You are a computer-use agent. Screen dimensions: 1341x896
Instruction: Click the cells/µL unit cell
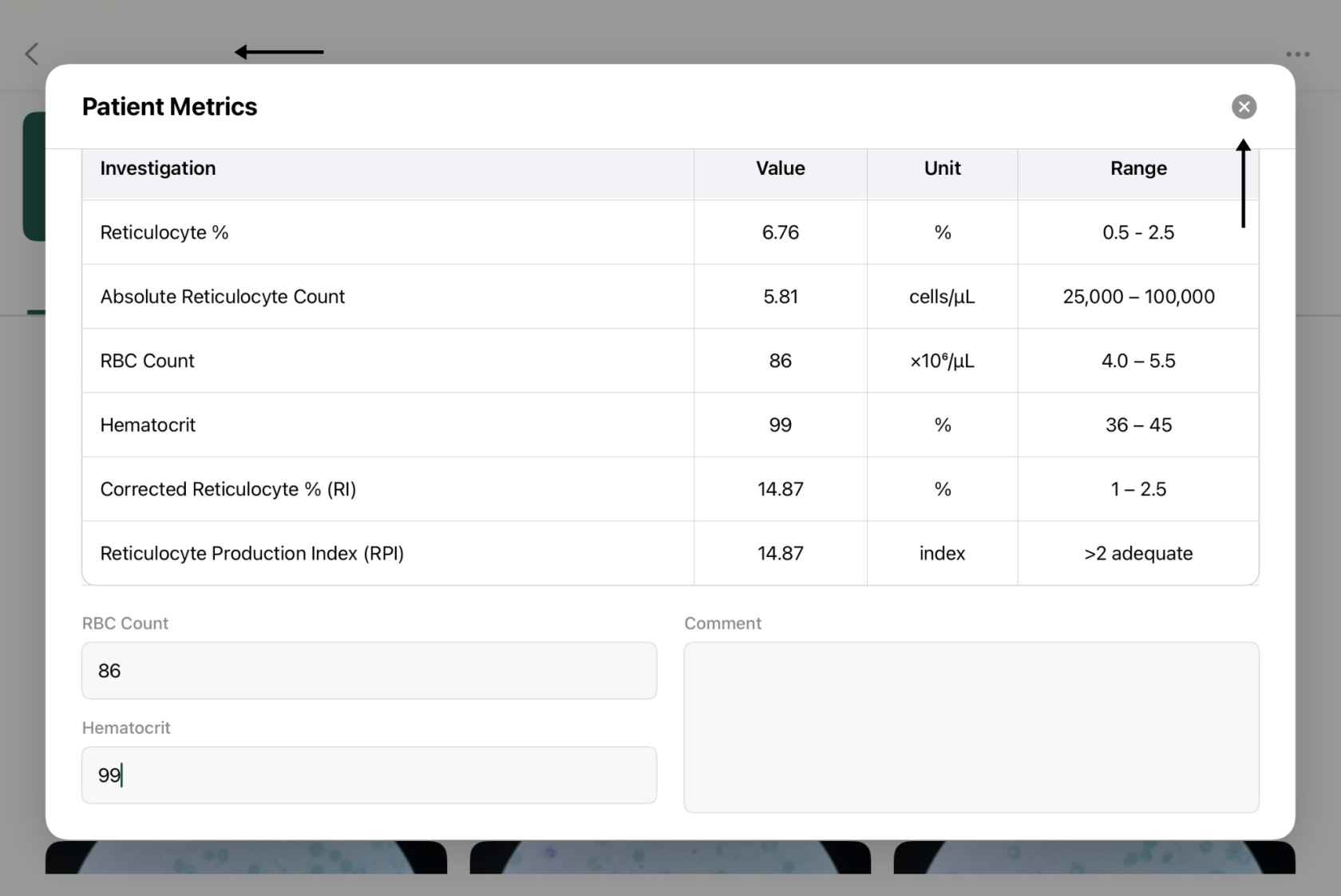942,297
